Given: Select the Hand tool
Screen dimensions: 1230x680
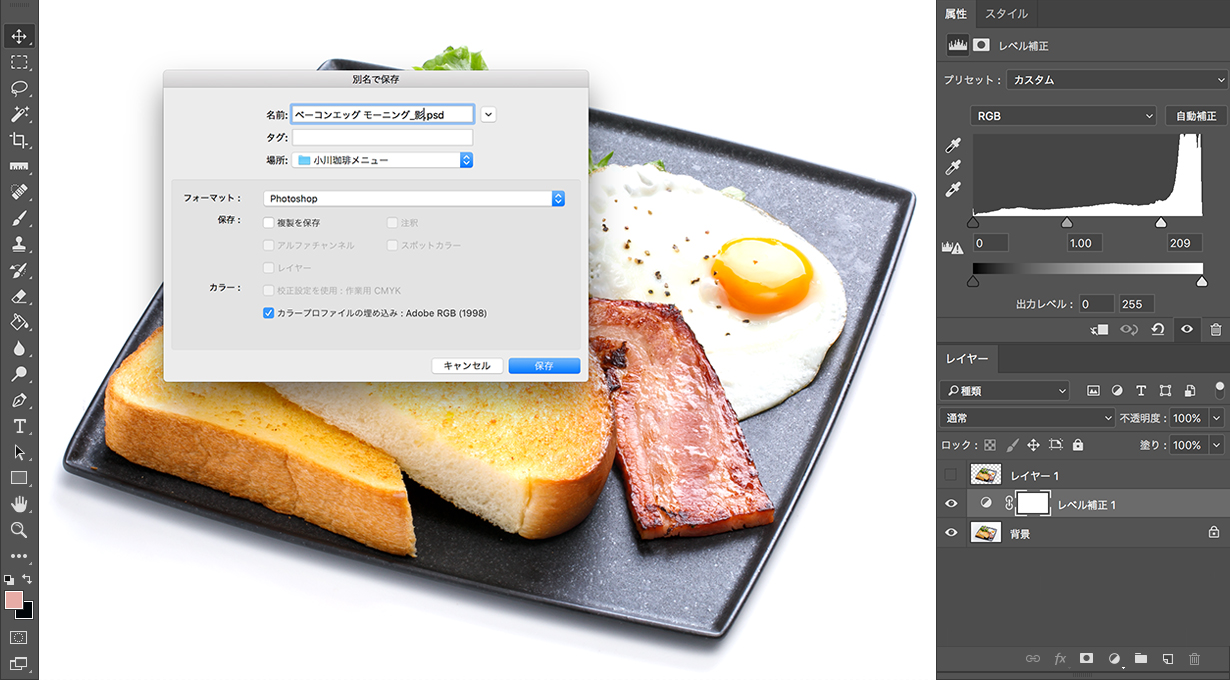Looking at the screenshot, I should coord(19,504).
